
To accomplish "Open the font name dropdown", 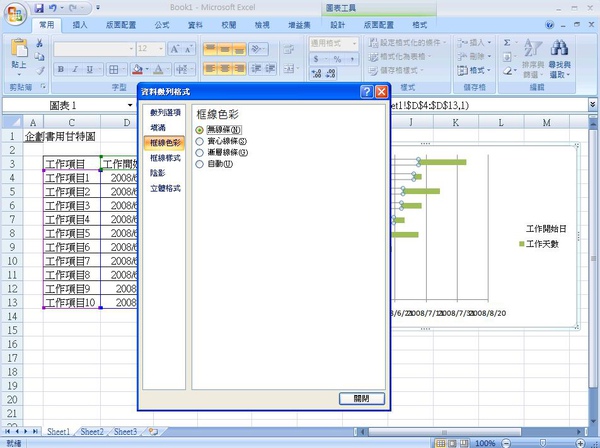I will click(131, 49).
